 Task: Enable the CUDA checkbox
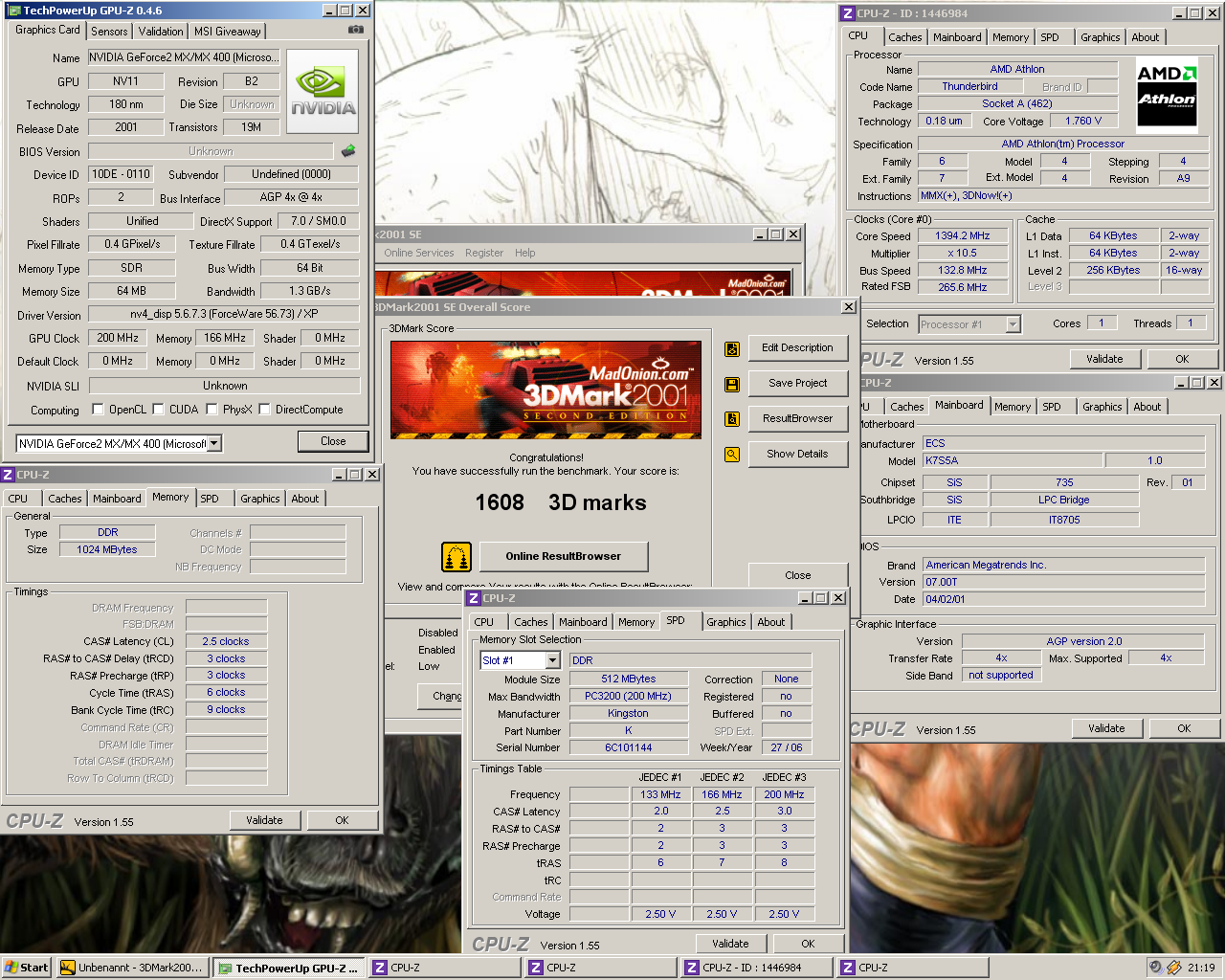(x=158, y=410)
